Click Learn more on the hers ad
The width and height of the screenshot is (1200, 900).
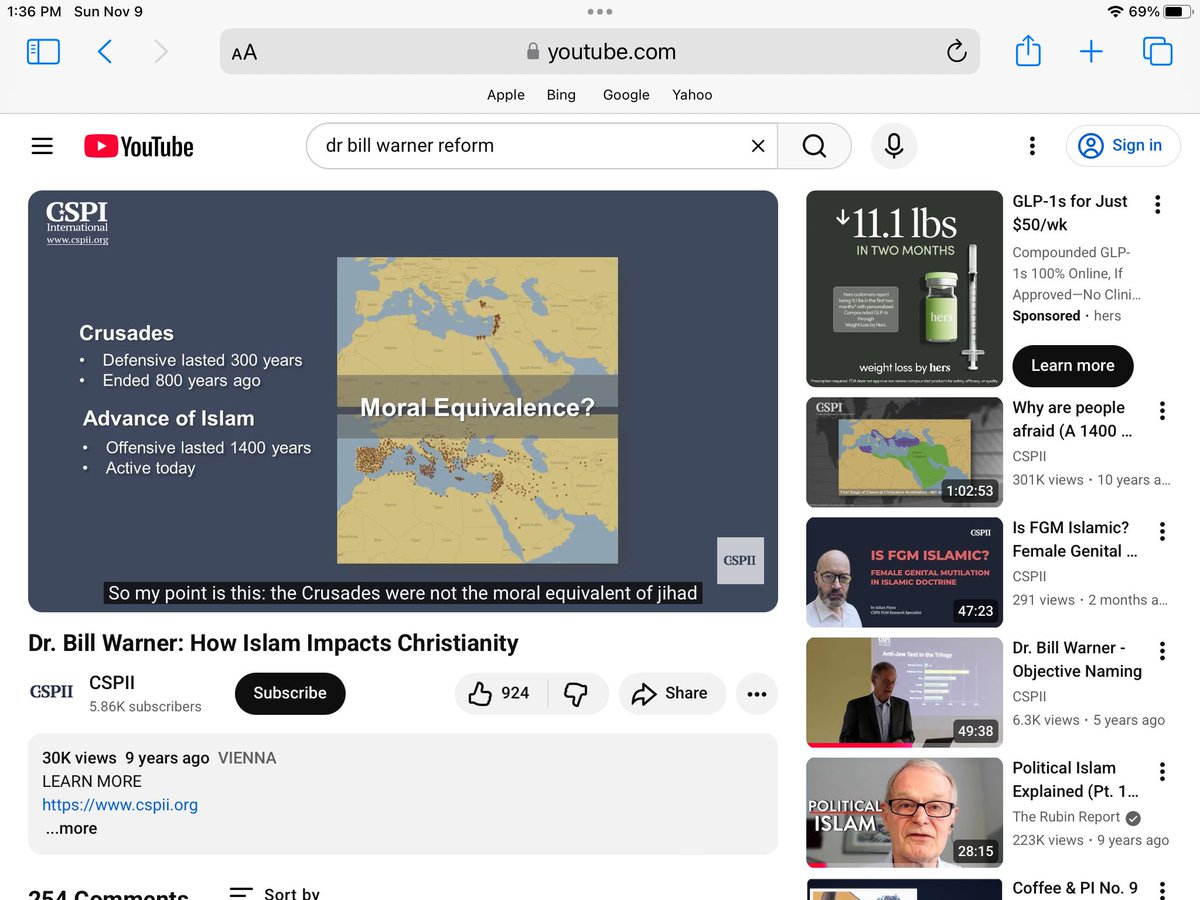tap(1073, 366)
